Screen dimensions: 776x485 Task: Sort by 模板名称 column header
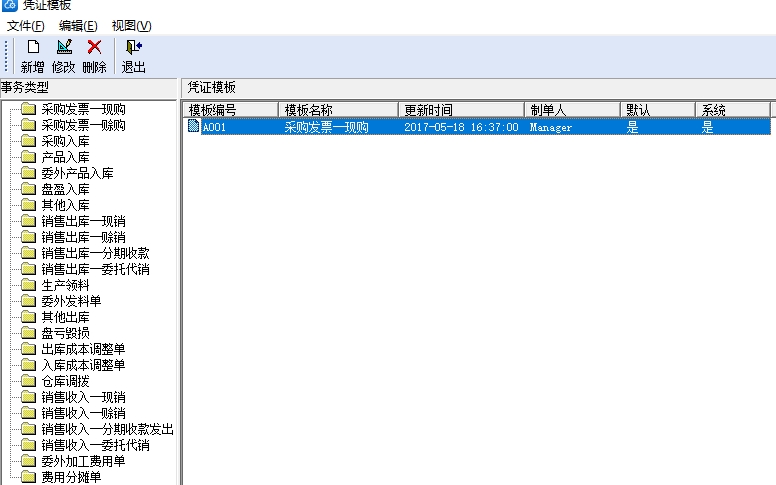click(339, 109)
